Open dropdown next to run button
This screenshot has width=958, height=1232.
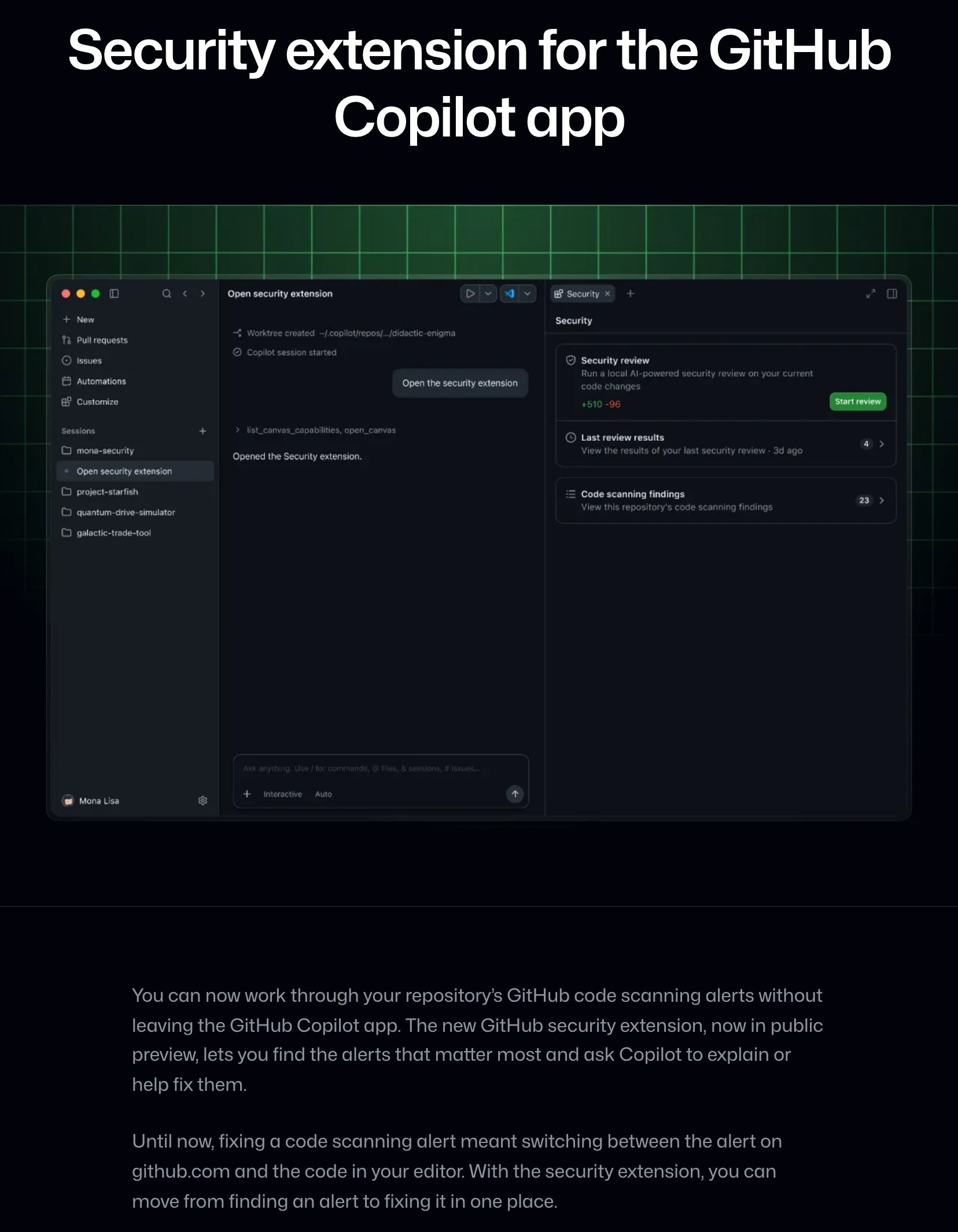point(488,294)
